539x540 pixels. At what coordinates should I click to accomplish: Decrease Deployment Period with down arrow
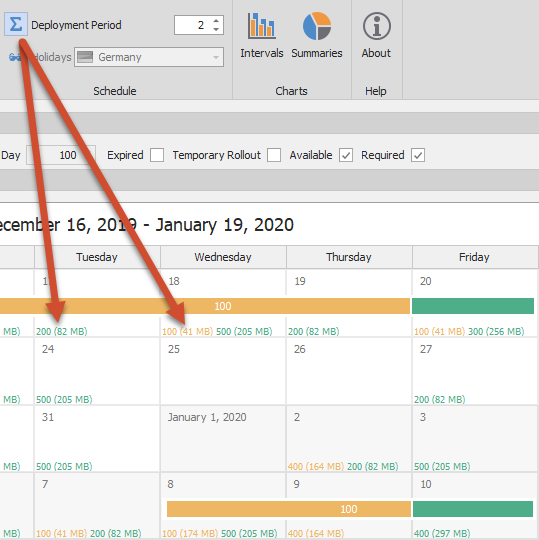216,29
